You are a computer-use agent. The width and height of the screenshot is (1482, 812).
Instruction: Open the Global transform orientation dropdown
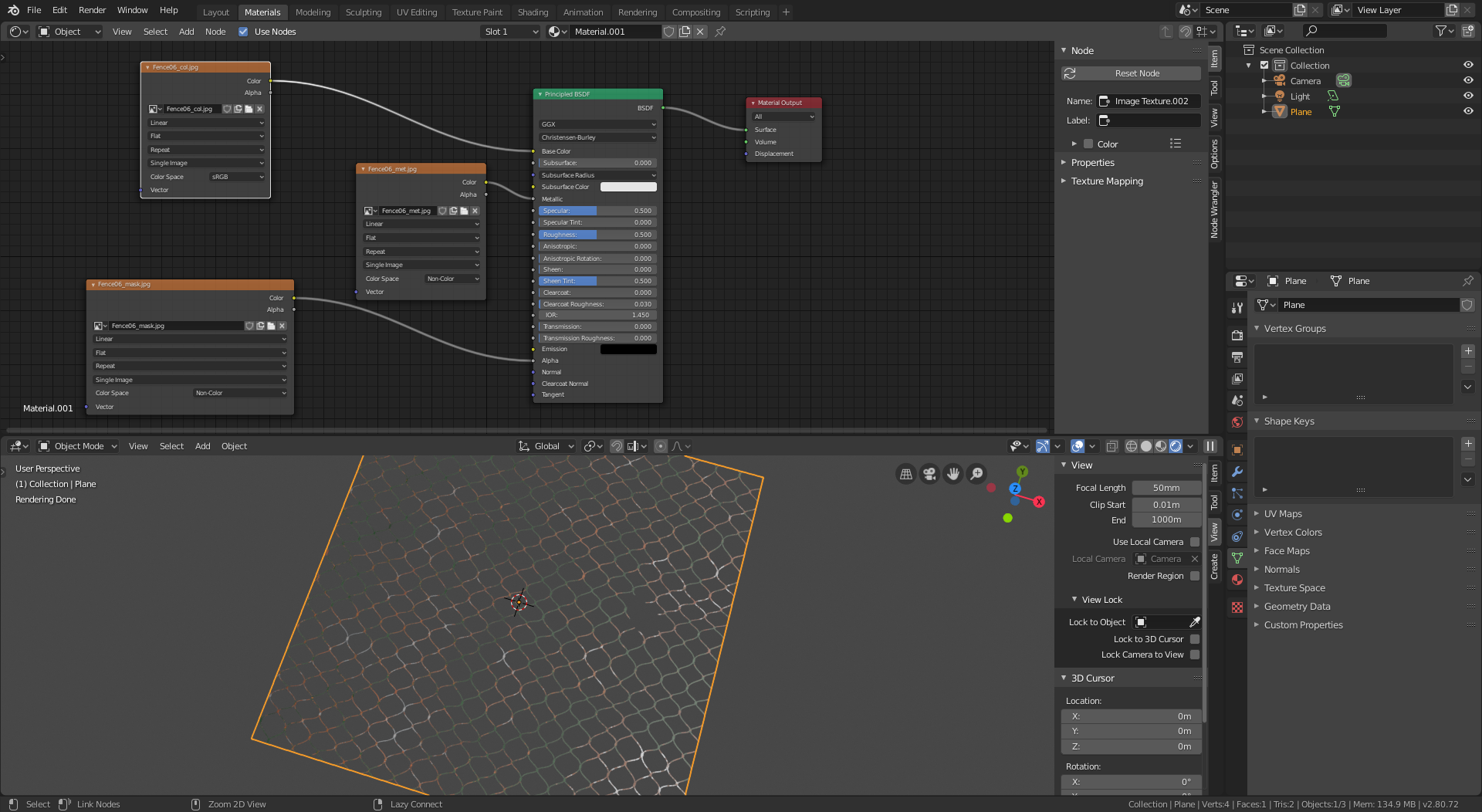pyautogui.click(x=546, y=446)
